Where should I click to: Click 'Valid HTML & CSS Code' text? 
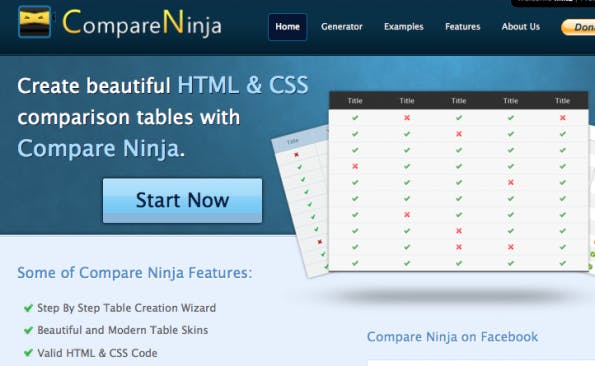pyautogui.click(x=97, y=353)
